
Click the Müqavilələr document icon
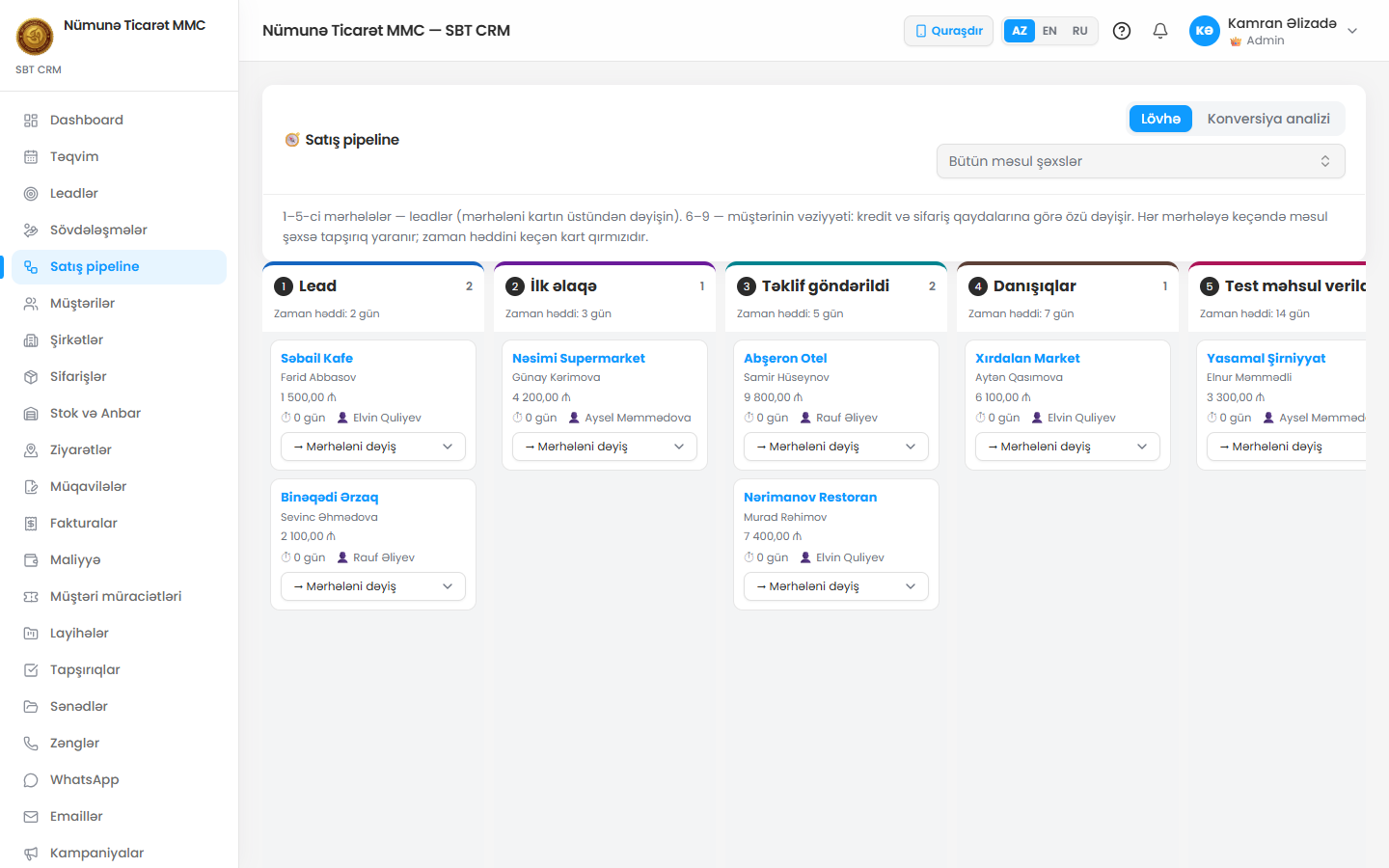pos(31,487)
